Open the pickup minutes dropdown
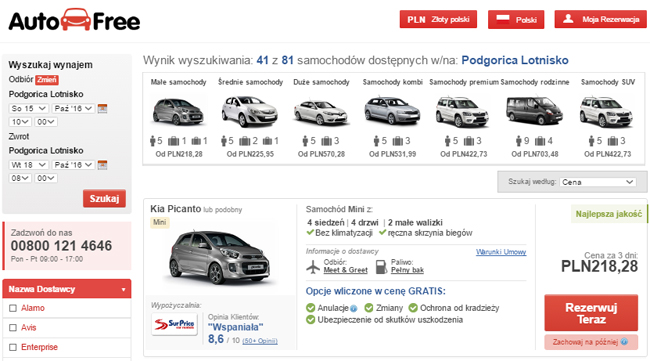The height and width of the screenshot is (361, 650). coord(46,122)
